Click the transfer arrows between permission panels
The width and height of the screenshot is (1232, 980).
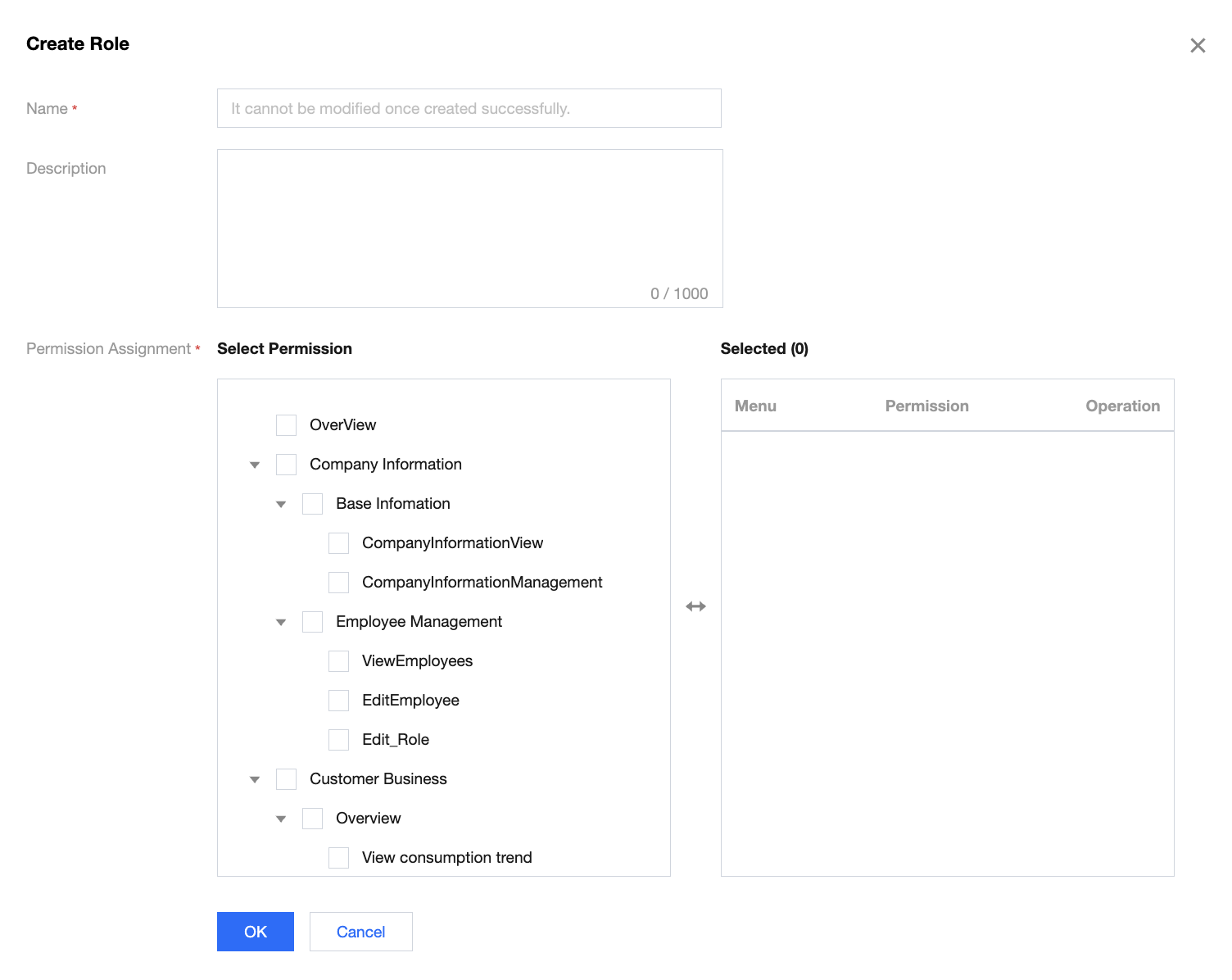click(x=695, y=606)
